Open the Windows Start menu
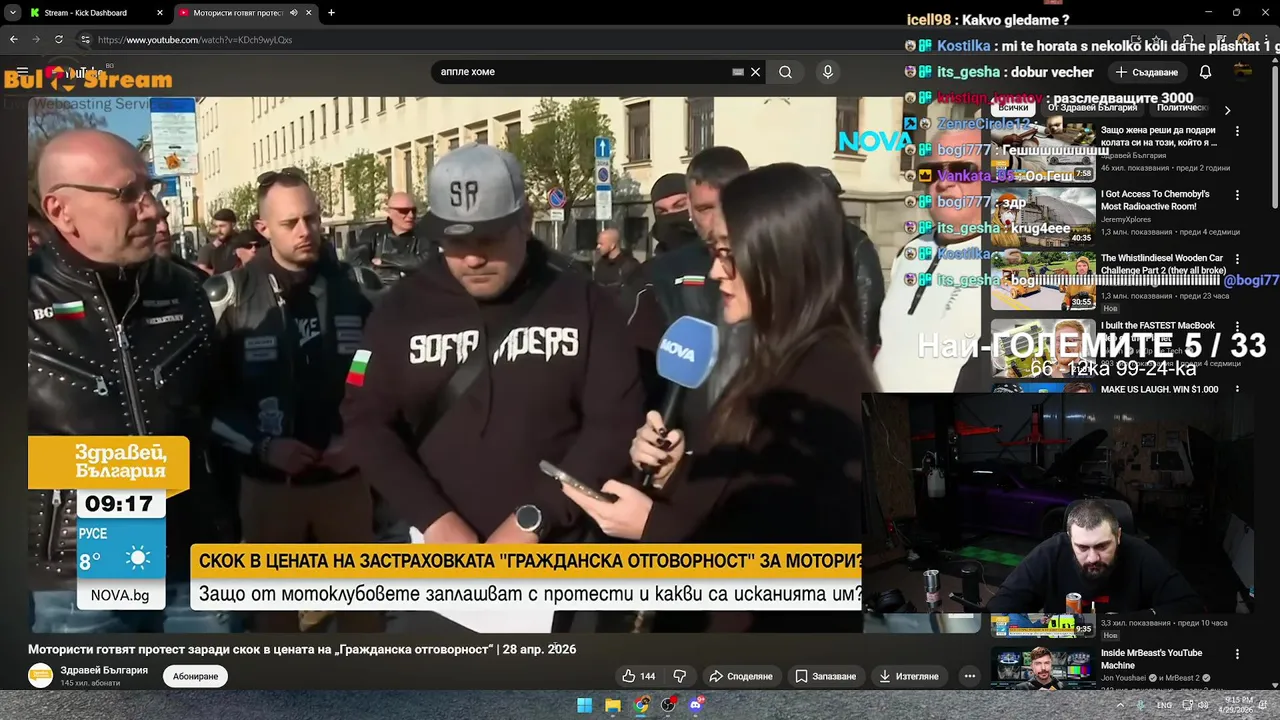 (x=584, y=705)
